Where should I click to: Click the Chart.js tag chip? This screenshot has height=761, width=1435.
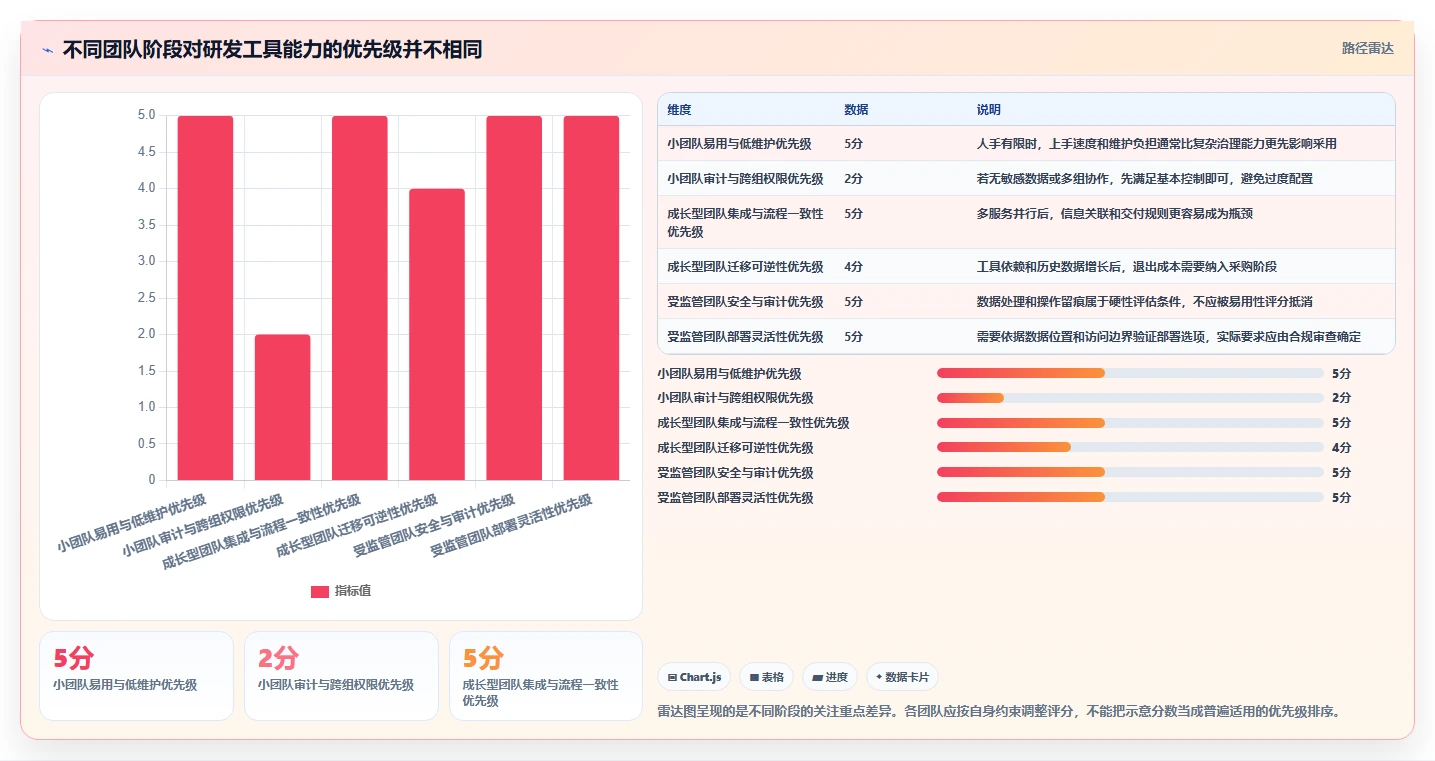(695, 677)
